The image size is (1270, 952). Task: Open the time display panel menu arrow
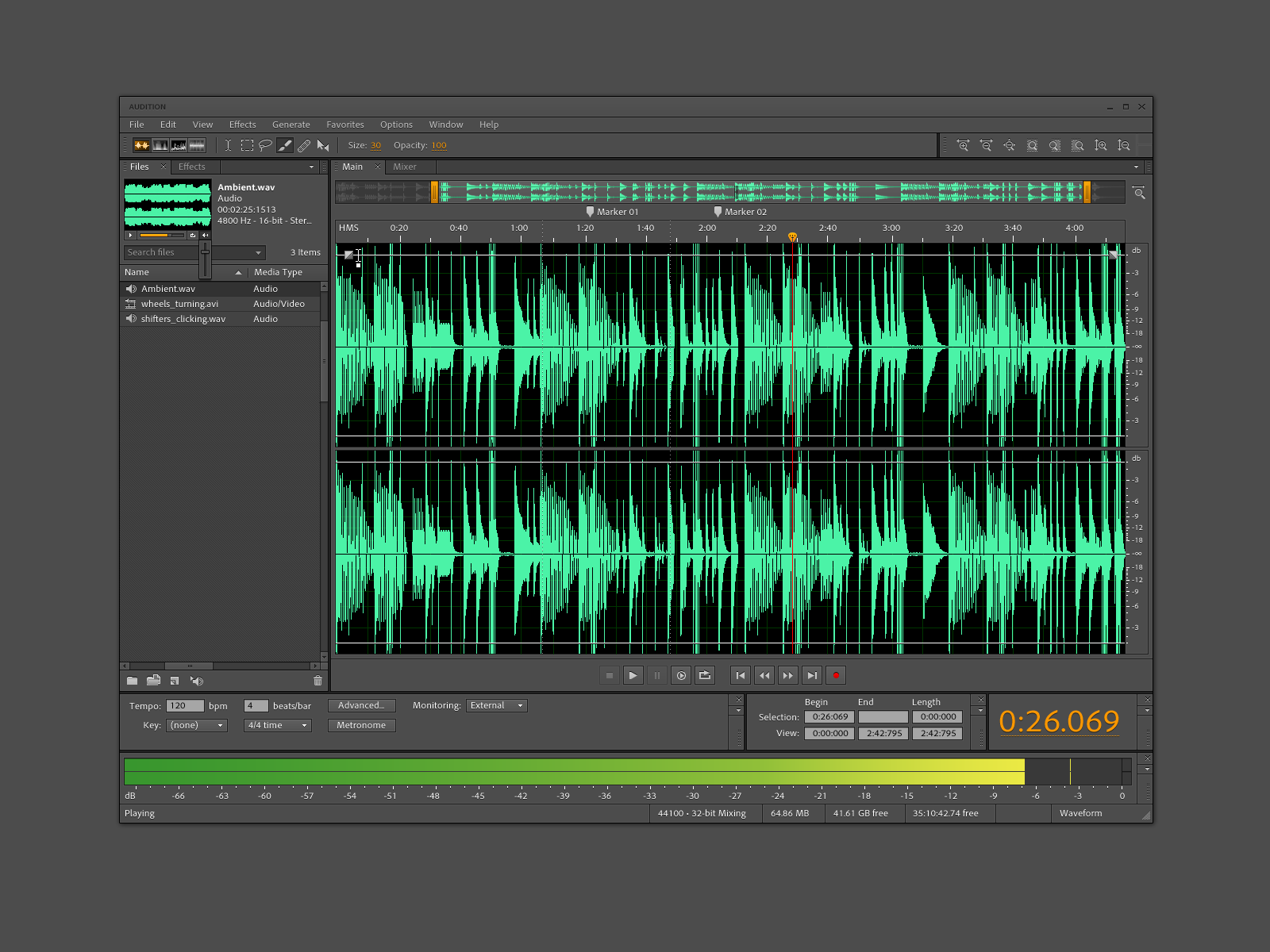[x=1147, y=711]
